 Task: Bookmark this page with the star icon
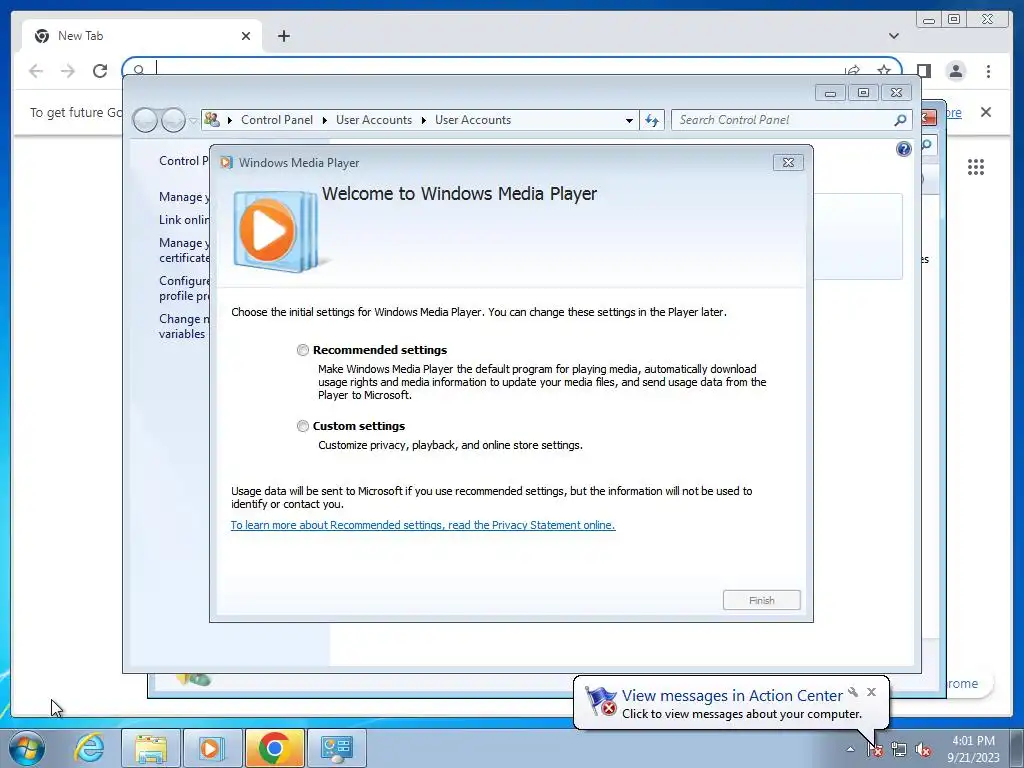tap(884, 70)
